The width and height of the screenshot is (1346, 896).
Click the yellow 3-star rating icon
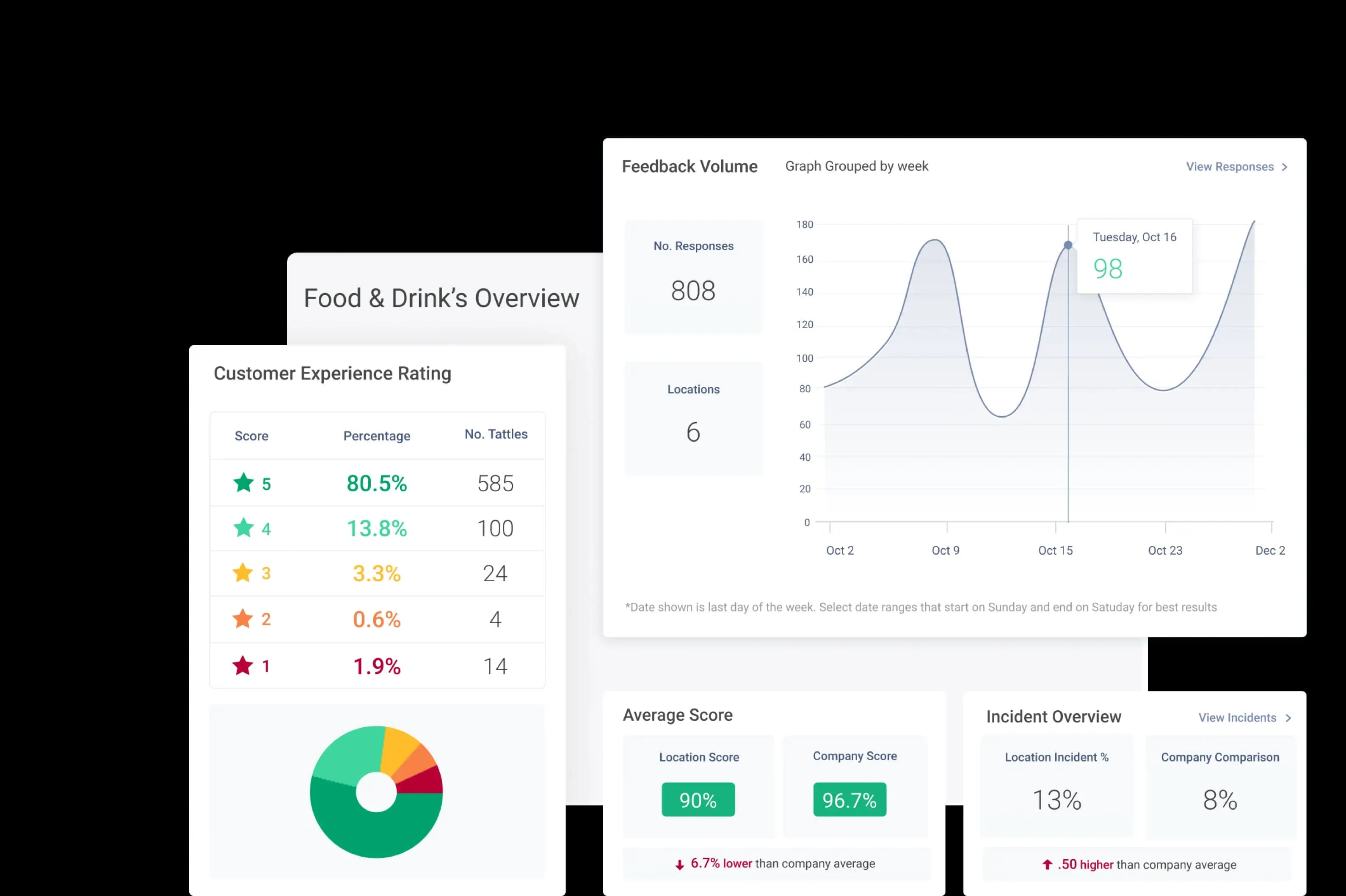click(x=244, y=574)
